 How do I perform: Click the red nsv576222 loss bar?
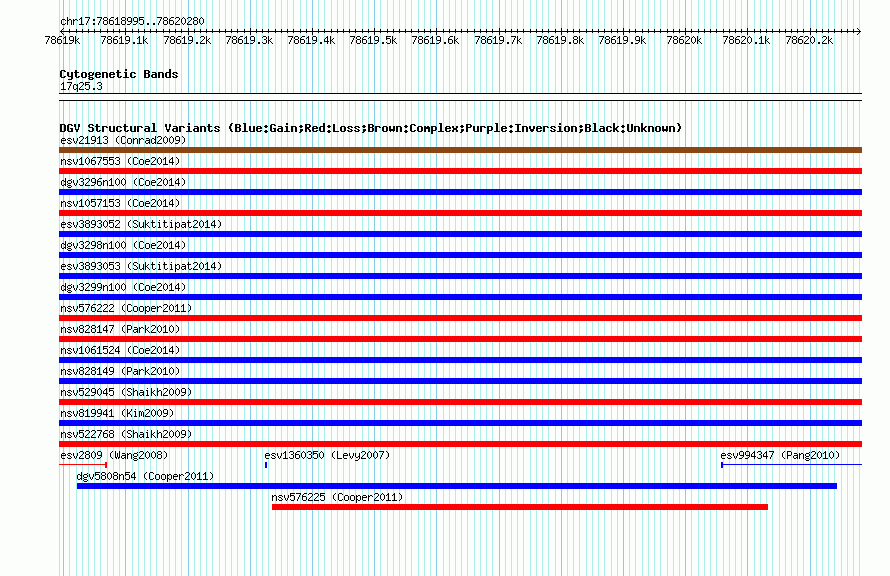[460, 318]
